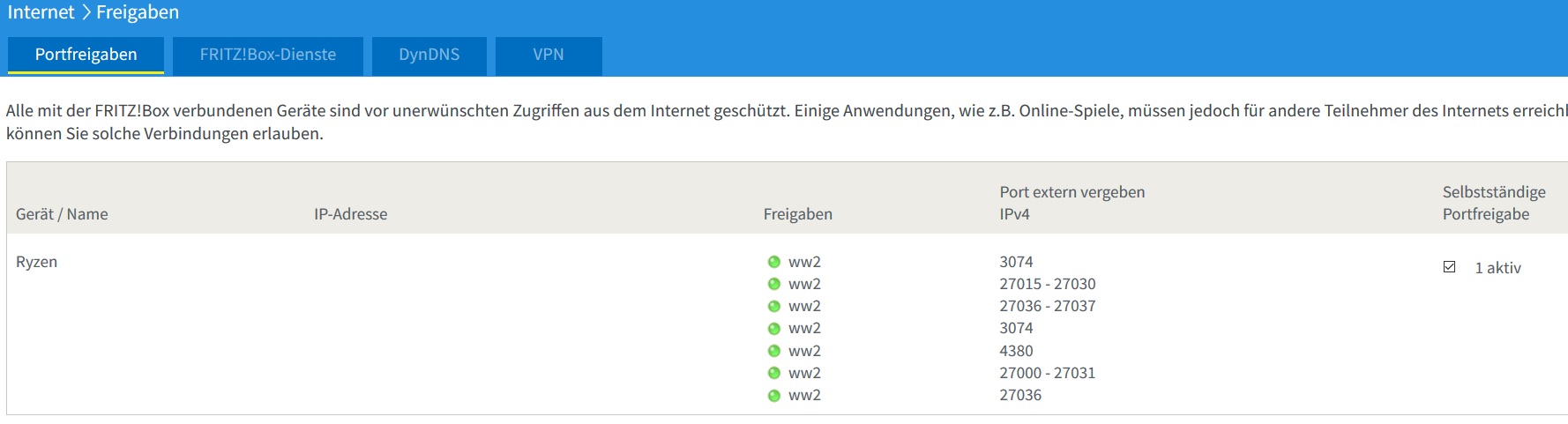Click green status dot in the topmost ww2 row
1568x424 pixels.
(774, 262)
